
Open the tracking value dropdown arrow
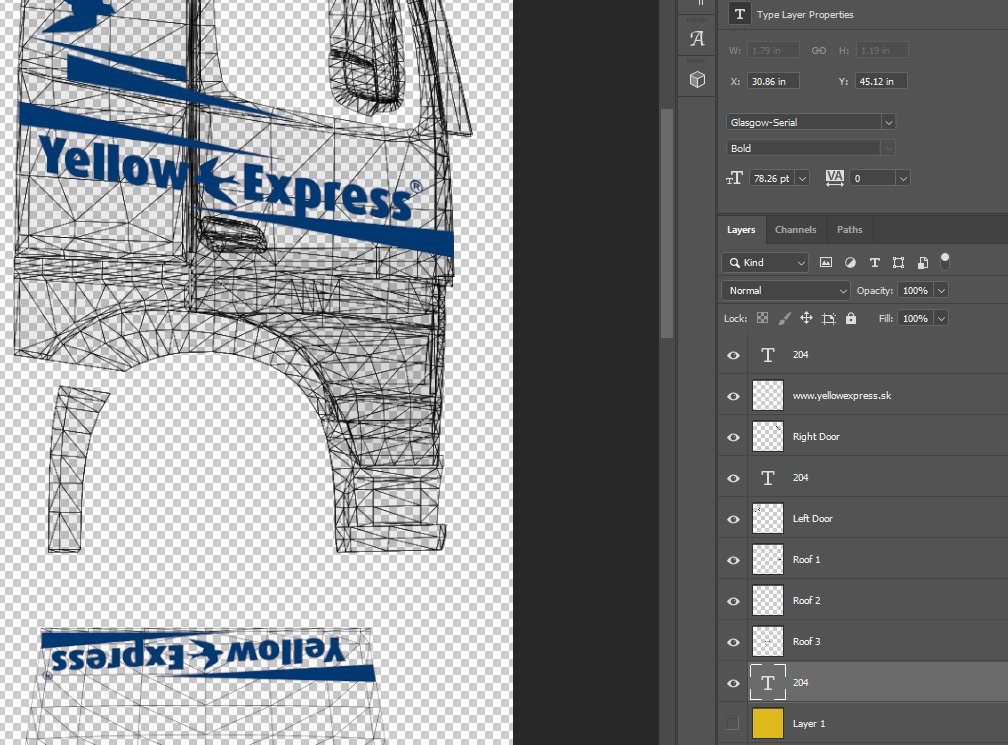[903, 179]
